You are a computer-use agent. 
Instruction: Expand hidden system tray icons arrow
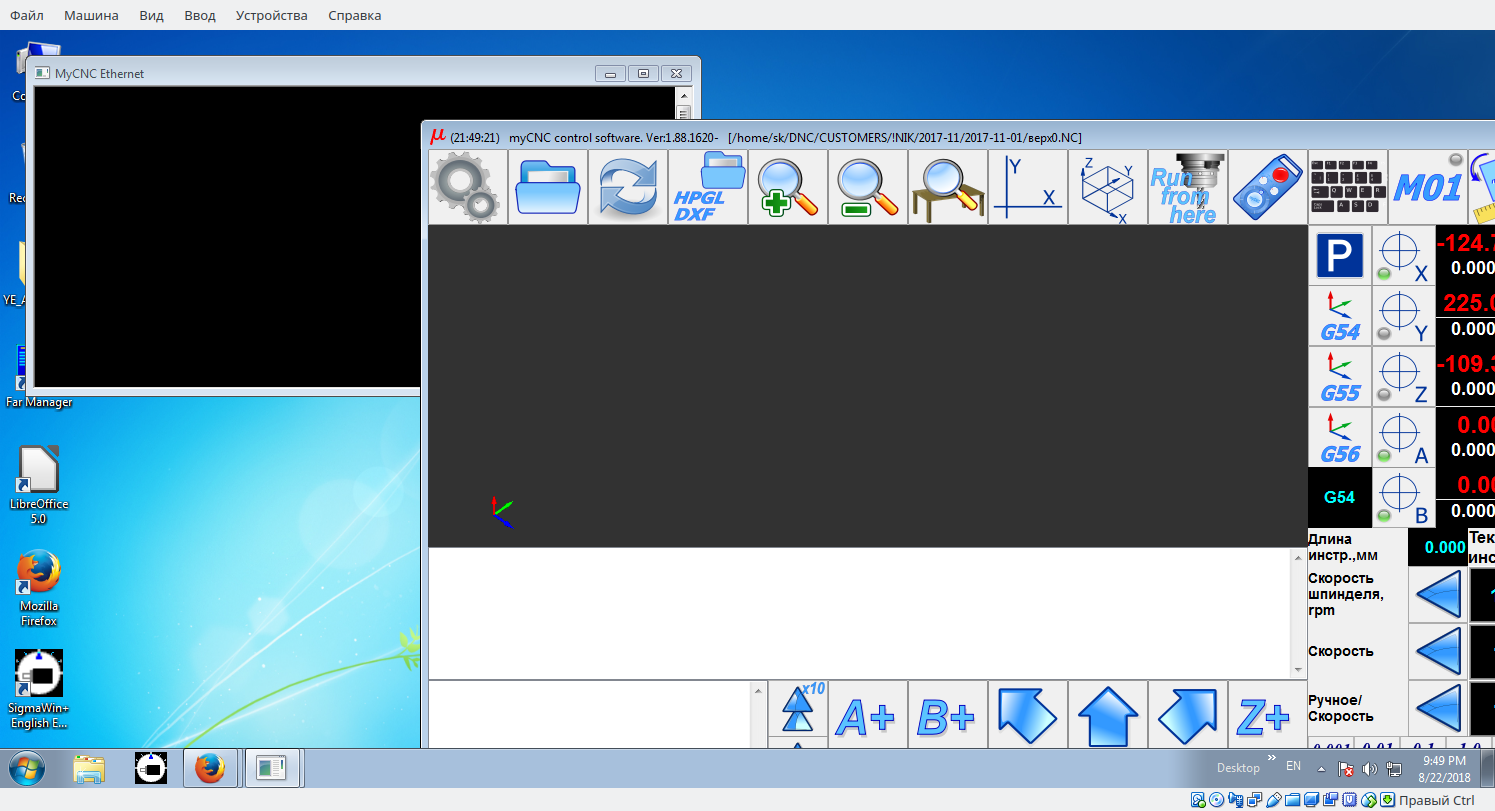tap(1321, 769)
